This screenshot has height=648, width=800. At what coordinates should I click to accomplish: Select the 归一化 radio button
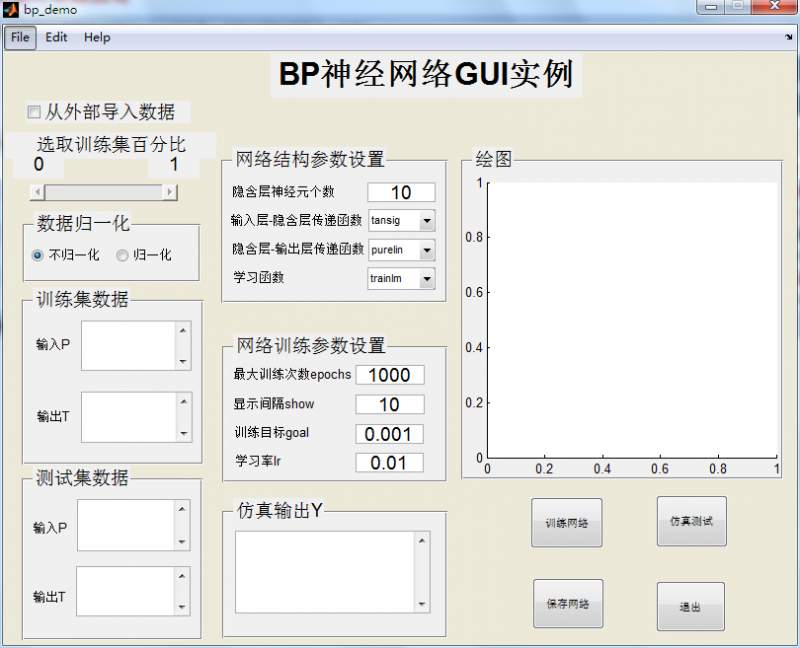pyautogui.click(x=122, y=255)
